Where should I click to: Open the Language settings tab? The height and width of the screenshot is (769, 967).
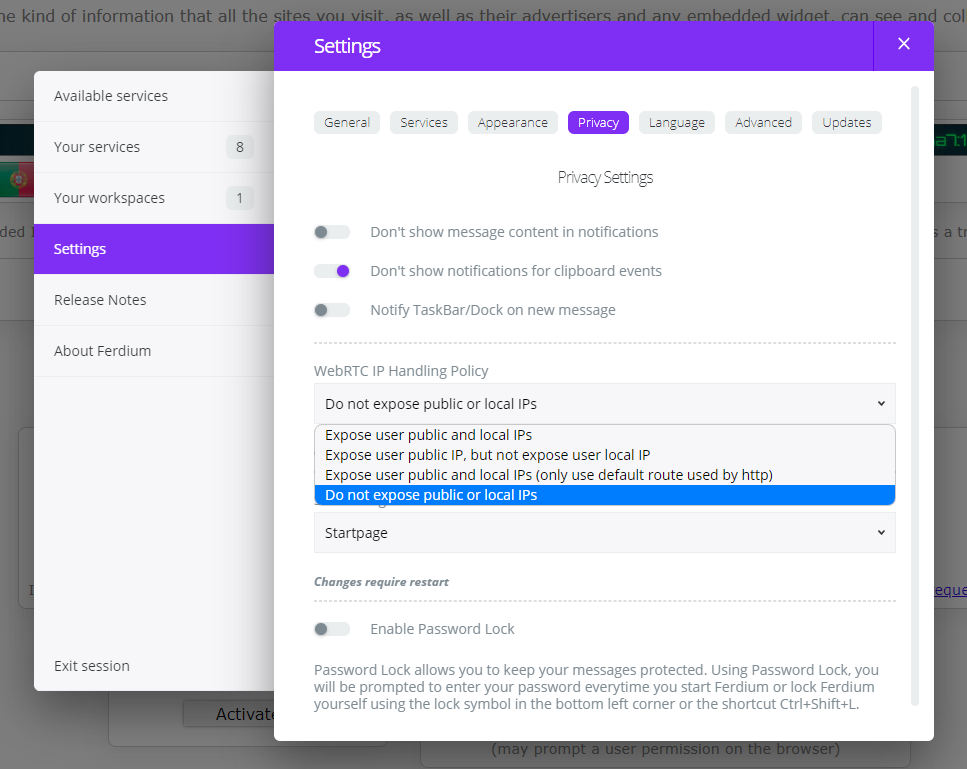[x=676, y=122]
